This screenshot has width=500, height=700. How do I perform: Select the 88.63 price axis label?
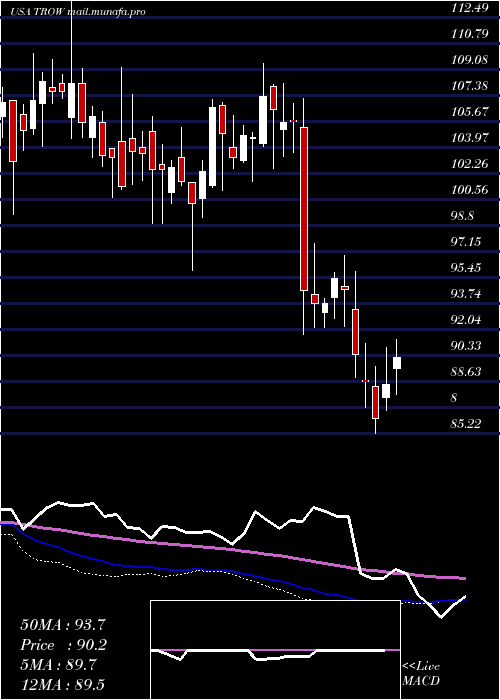466,371
